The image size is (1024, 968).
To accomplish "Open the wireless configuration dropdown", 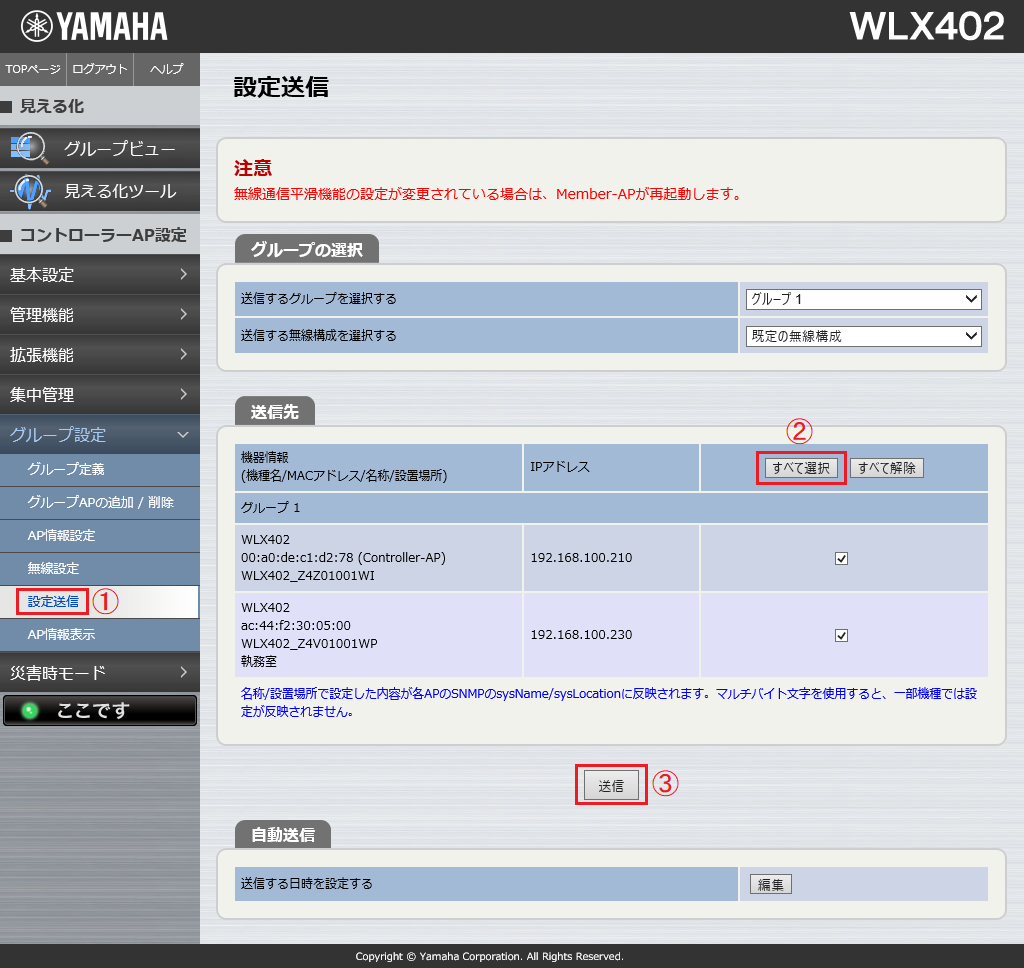I will tap(864, 336).
